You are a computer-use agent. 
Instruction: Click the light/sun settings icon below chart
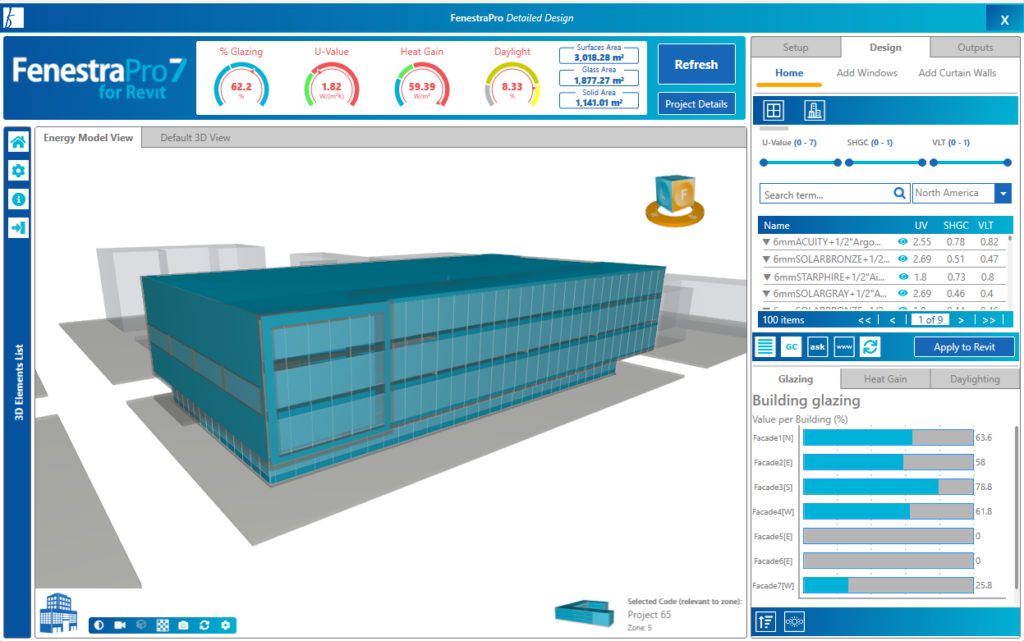(x=794, y=621)
